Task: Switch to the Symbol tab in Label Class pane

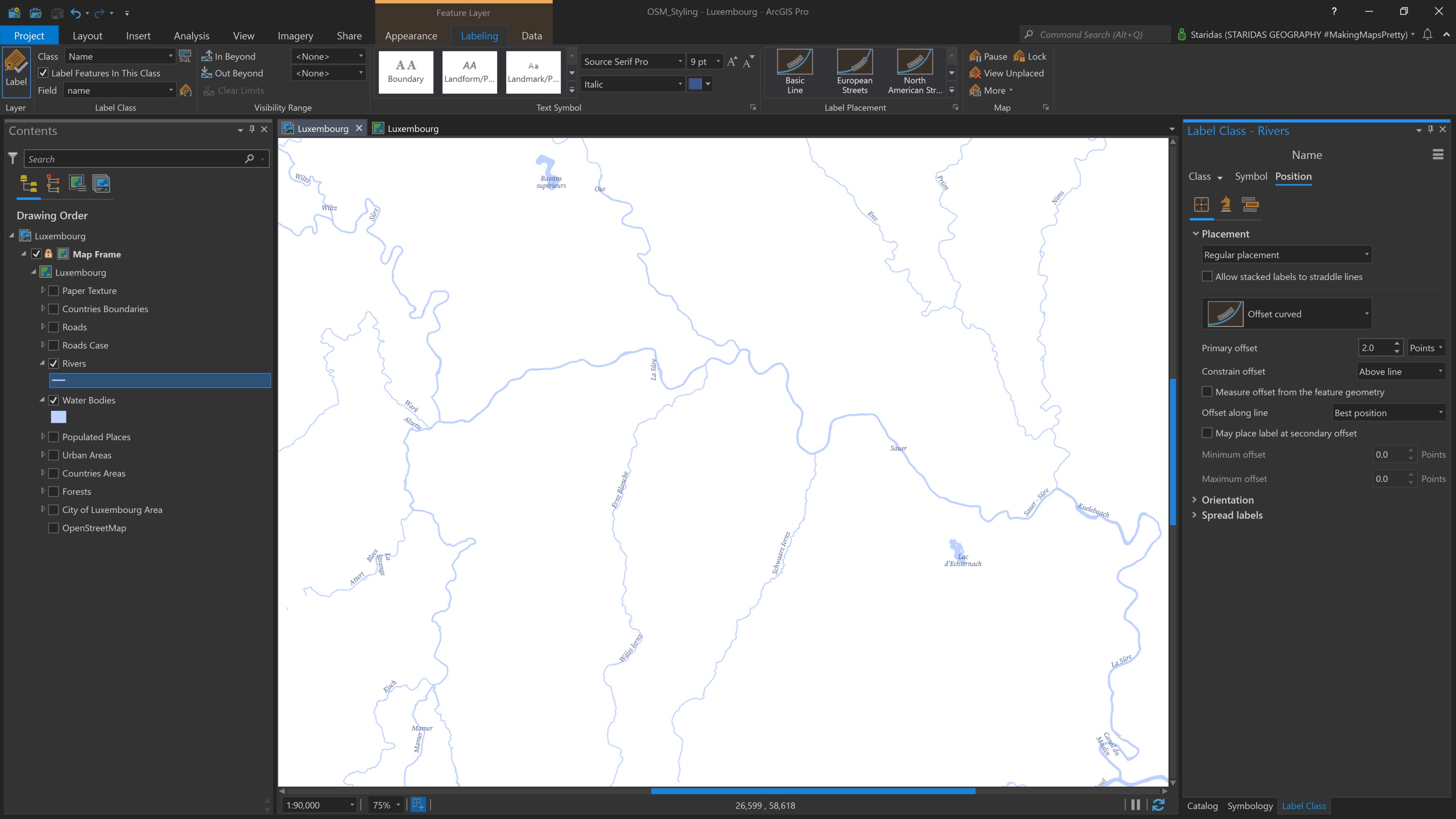Action: click(1250, 176)
